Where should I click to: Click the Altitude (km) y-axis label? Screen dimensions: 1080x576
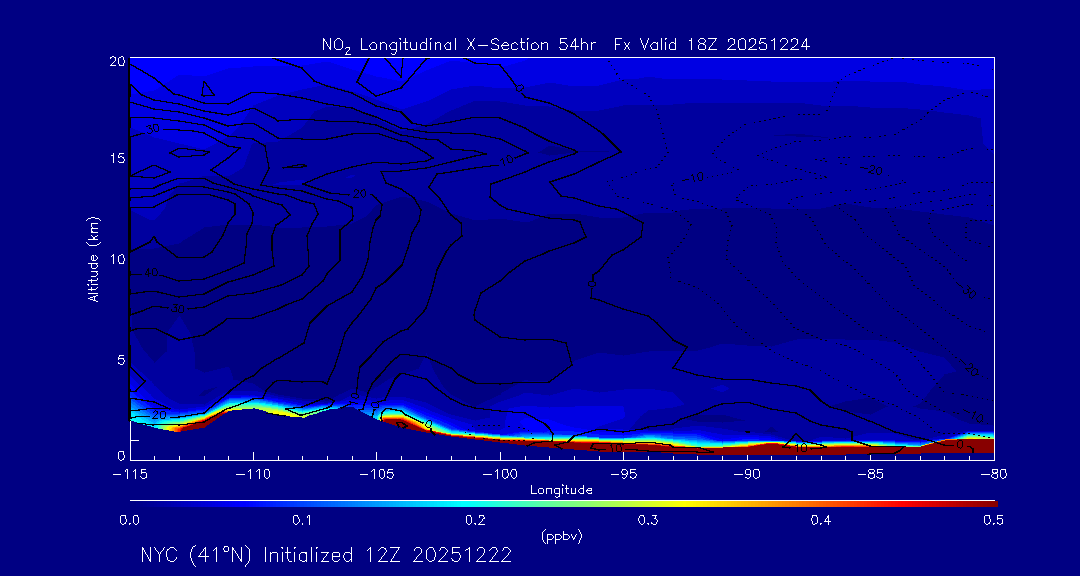[93, 259]
